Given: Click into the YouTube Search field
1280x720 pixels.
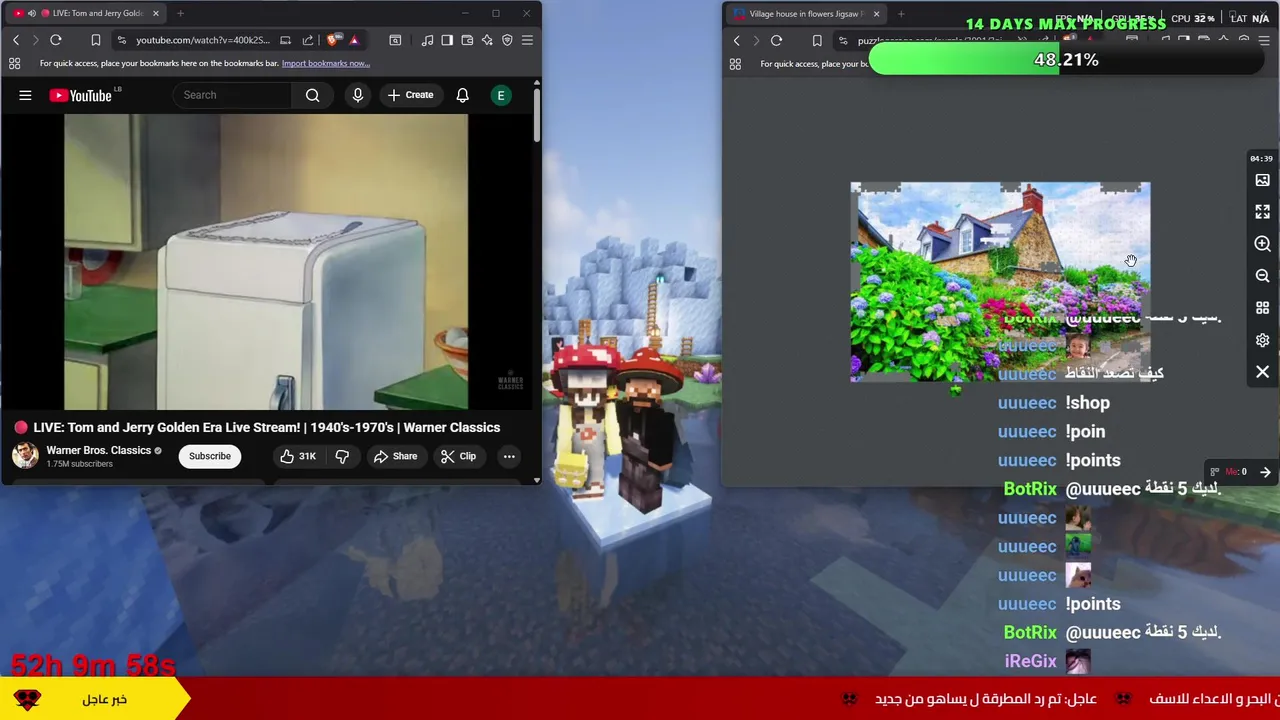Looking at the screenshot, I should click(x=232, y=95).
